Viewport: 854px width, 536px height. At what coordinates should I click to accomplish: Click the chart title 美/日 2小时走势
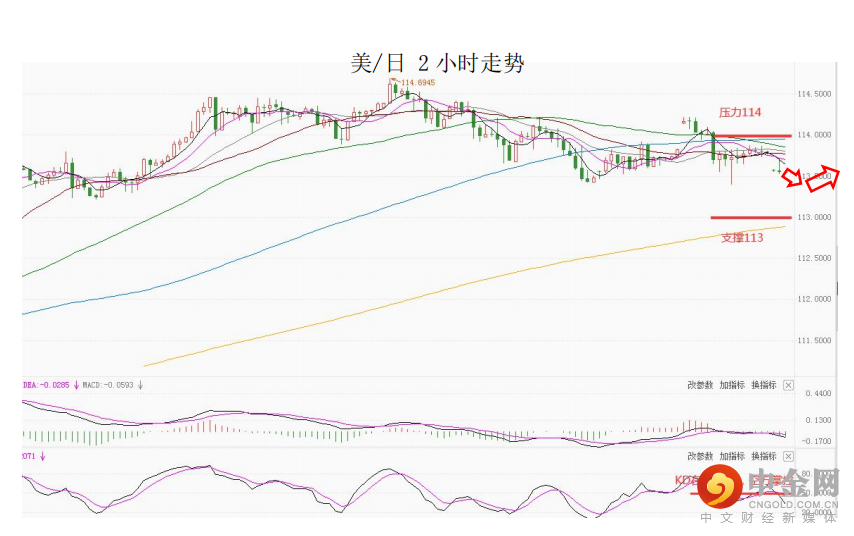(x=437, y=63)
